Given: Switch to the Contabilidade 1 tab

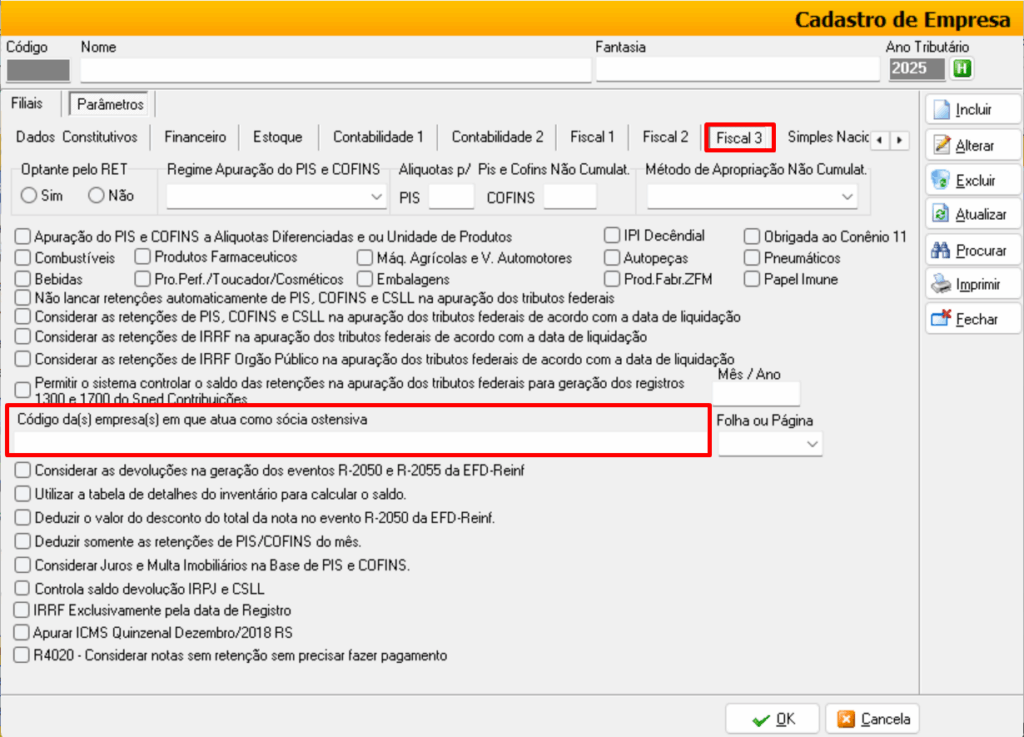Looking at the screenshot, I should (x=378, y=137).
